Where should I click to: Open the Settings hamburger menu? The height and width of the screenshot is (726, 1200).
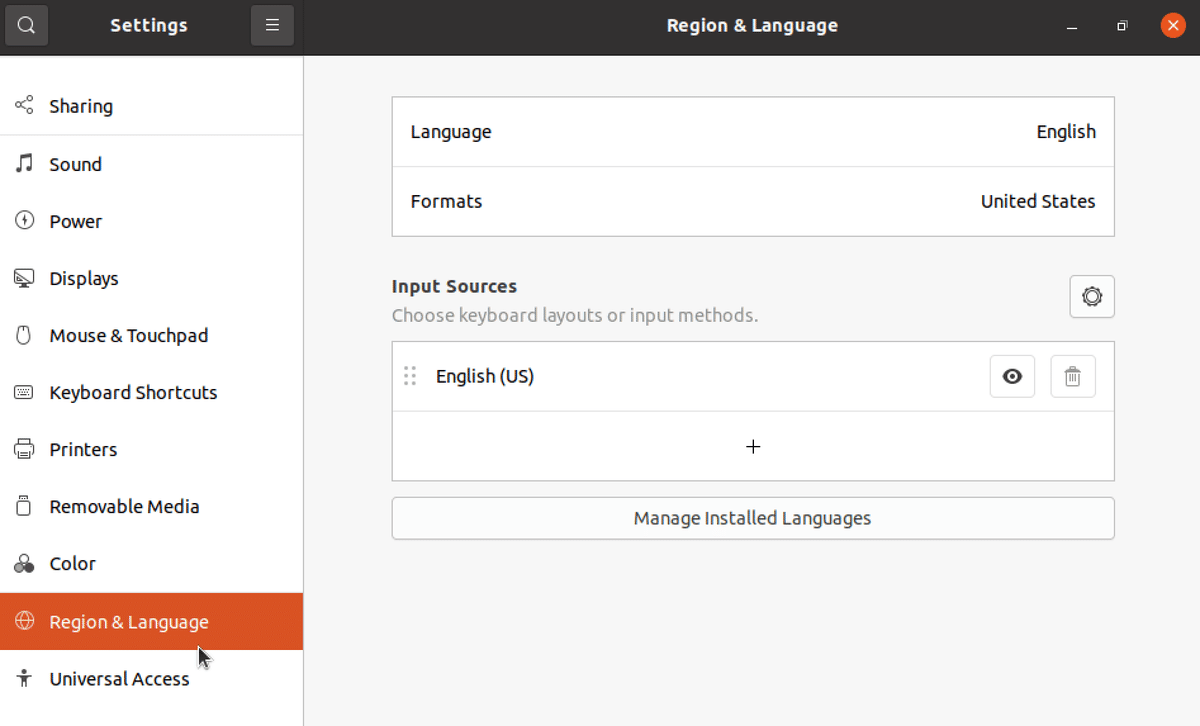(272, 26)
